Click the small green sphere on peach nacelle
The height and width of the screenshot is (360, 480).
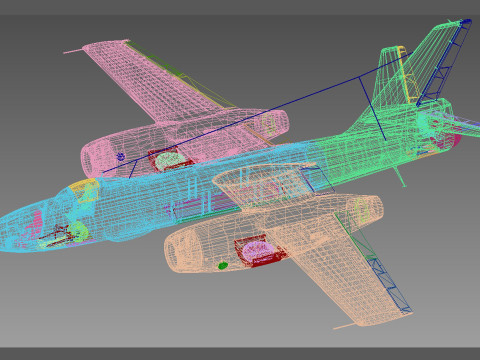pos(223,265)
